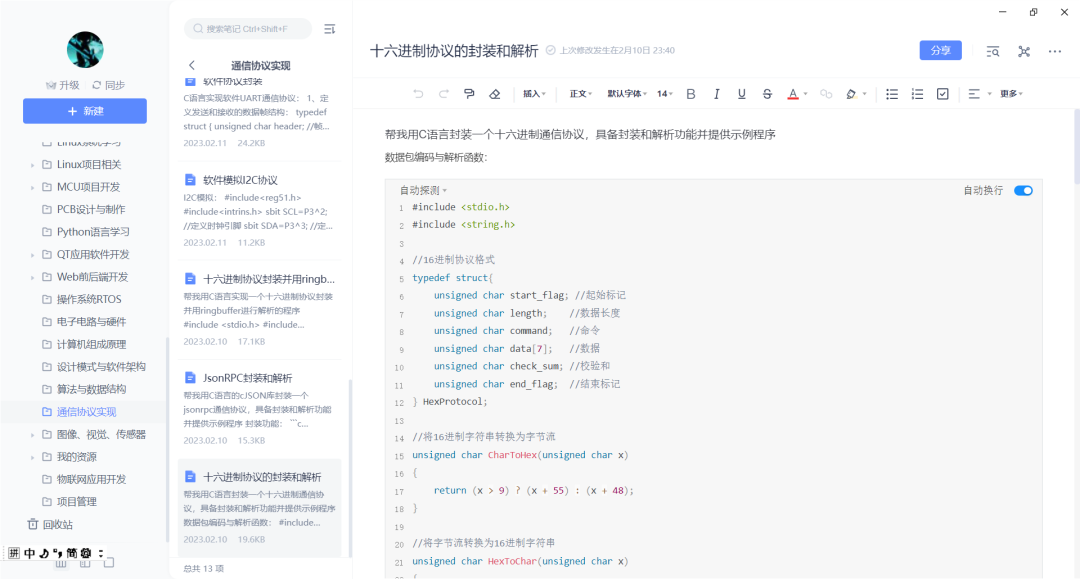Click the text alignment icon
The image size is (1080, 579).
(974, 94)
